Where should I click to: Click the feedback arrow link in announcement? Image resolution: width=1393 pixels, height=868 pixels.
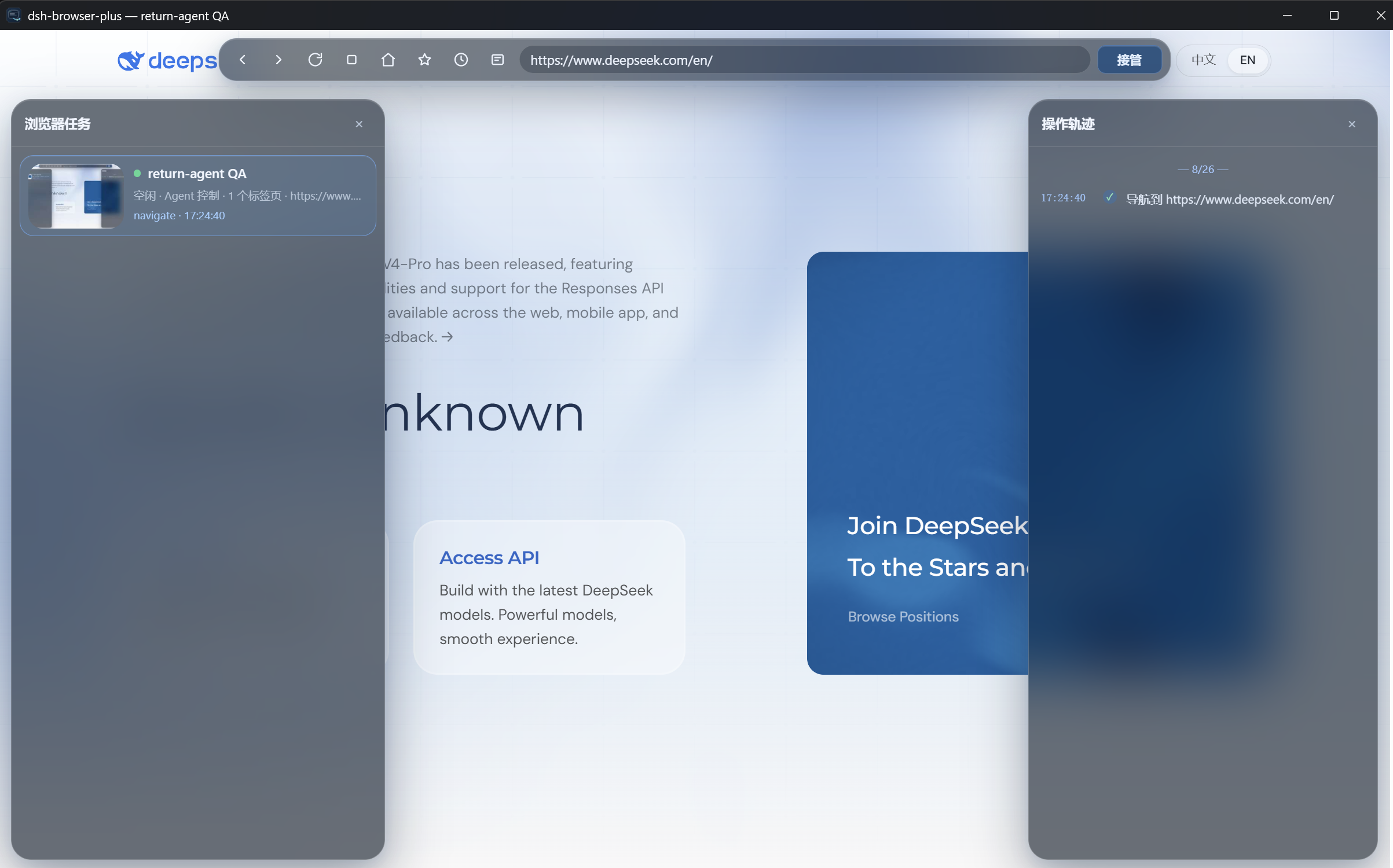[447, 337]
